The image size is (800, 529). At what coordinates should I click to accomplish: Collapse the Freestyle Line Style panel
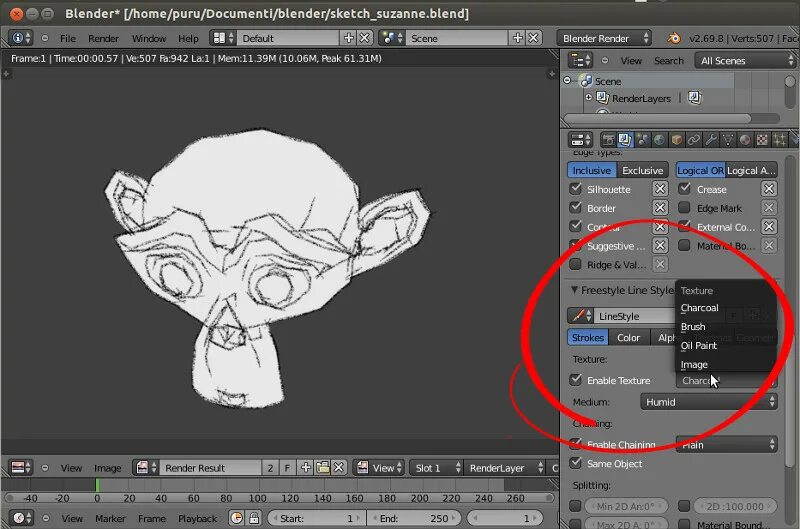coord(574,290)
